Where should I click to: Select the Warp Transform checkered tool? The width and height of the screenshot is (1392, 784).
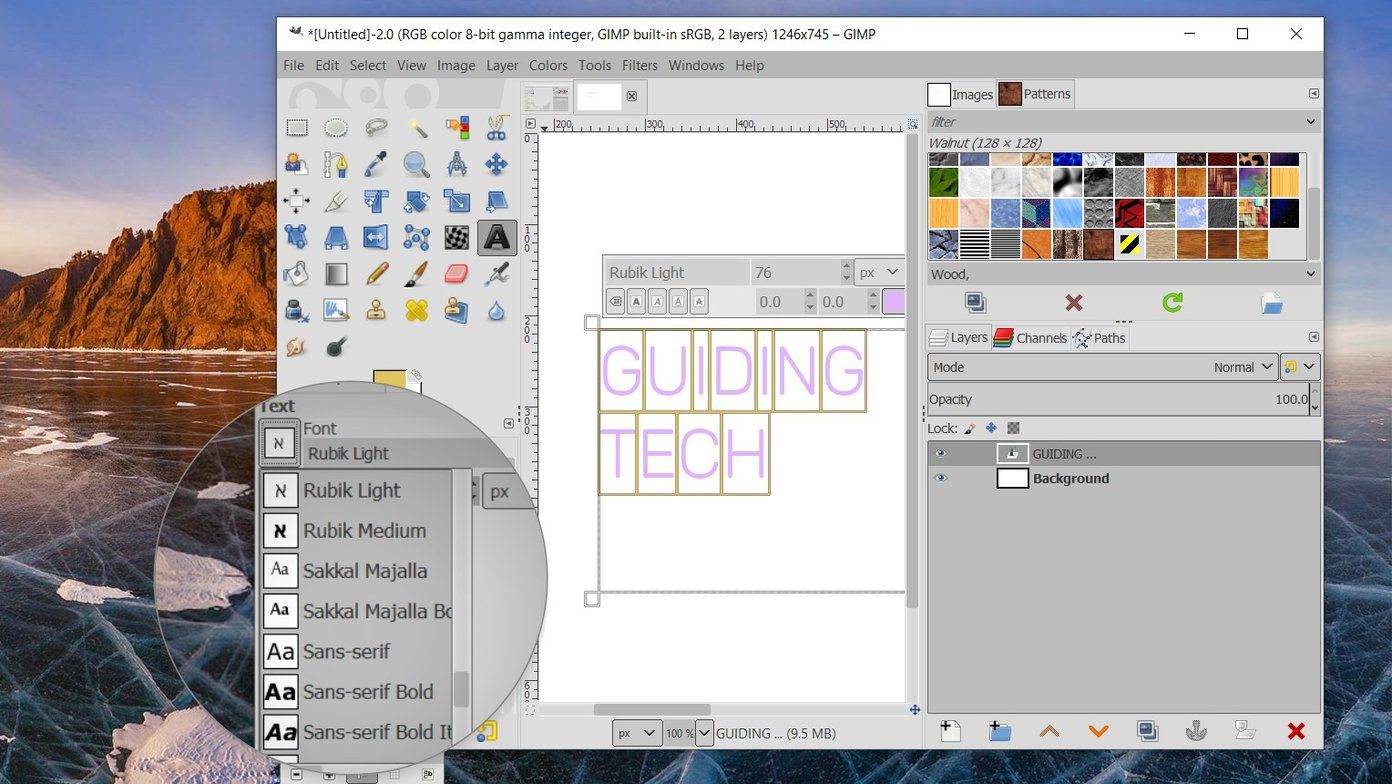click(457, 237)
